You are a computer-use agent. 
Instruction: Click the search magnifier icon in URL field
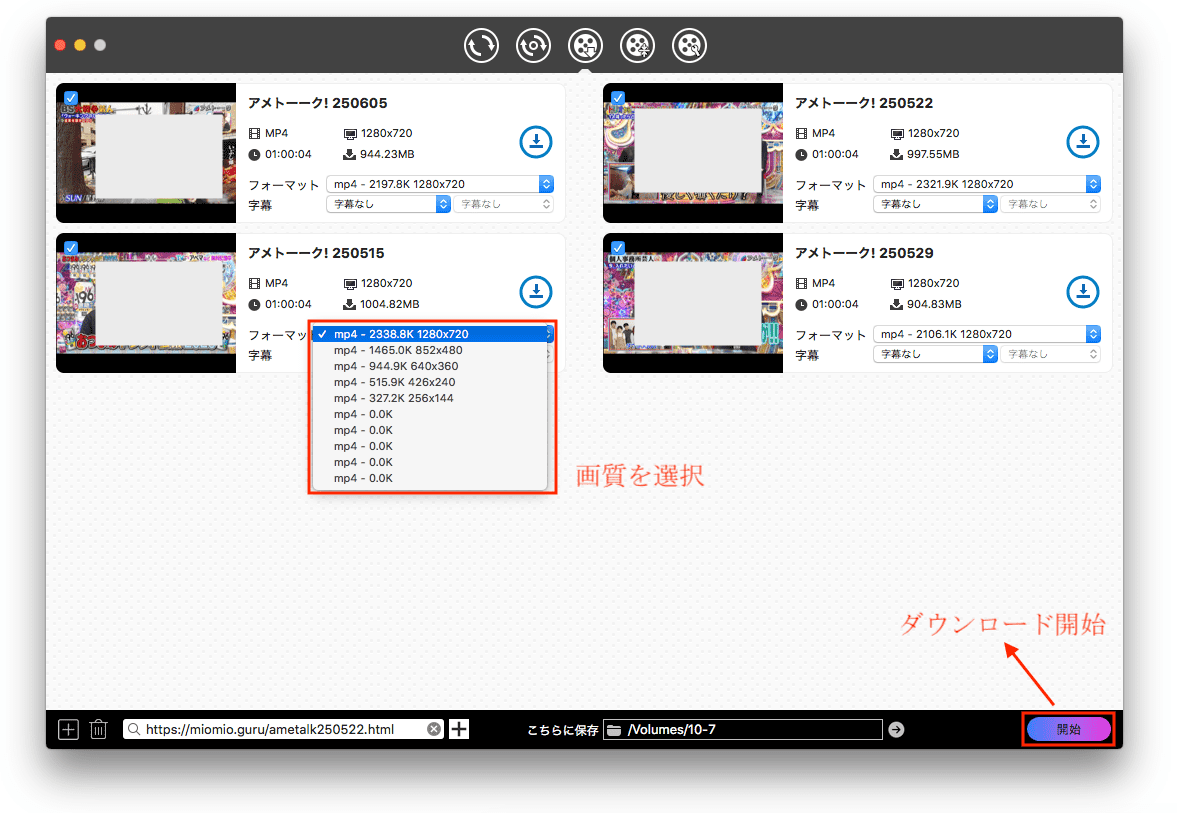click(x=134, y=730)
